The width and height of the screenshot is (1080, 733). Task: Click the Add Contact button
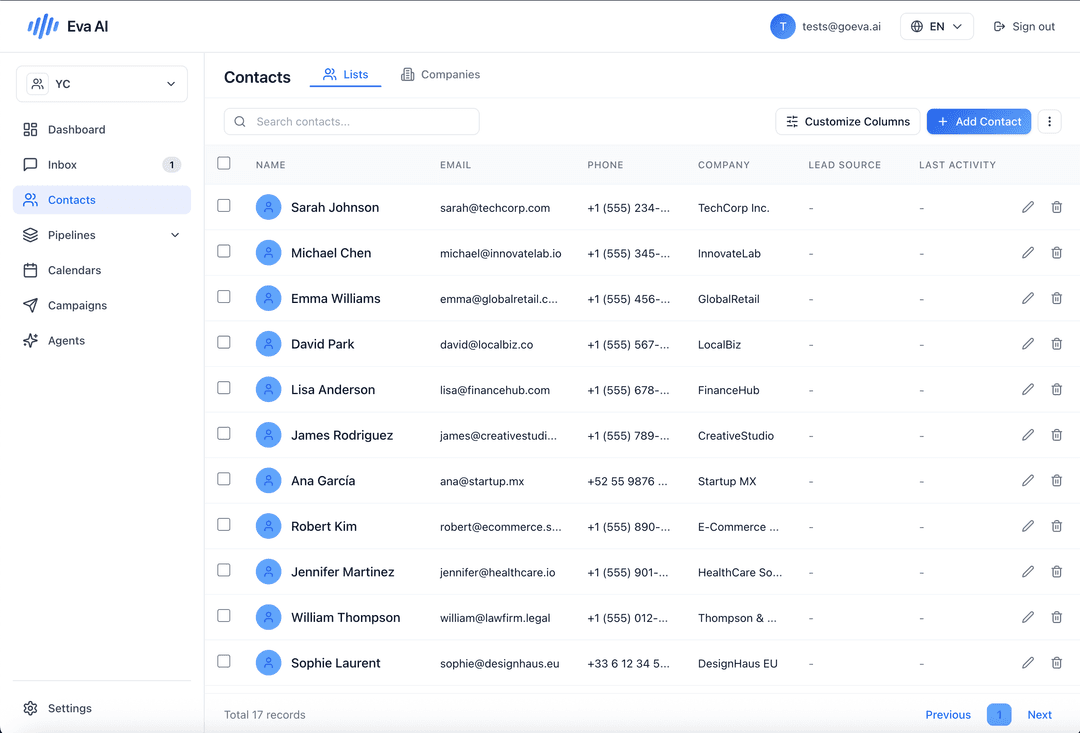(x=978, y=122)
